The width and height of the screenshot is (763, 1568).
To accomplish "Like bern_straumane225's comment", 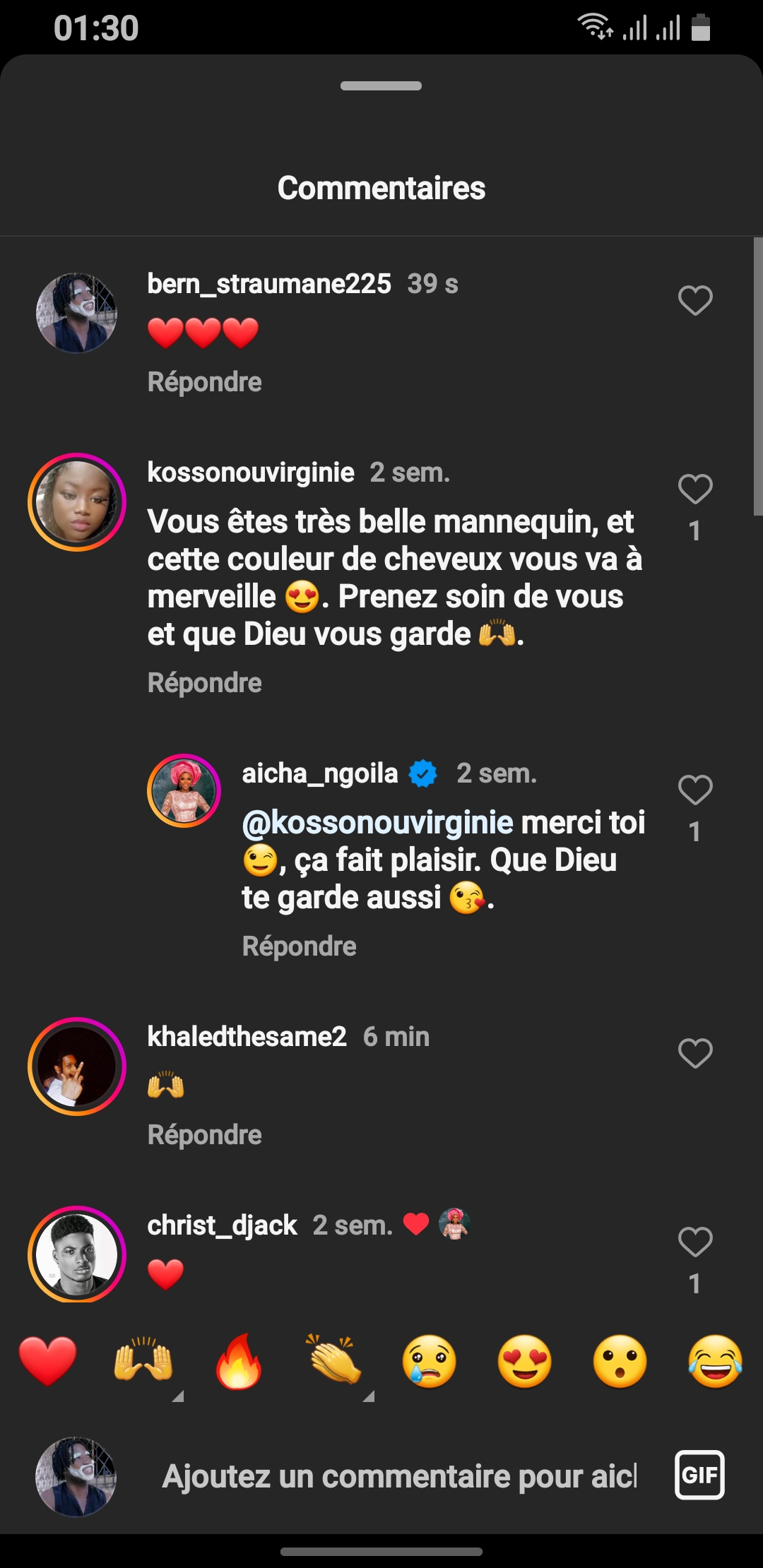I will pos(695,300).
